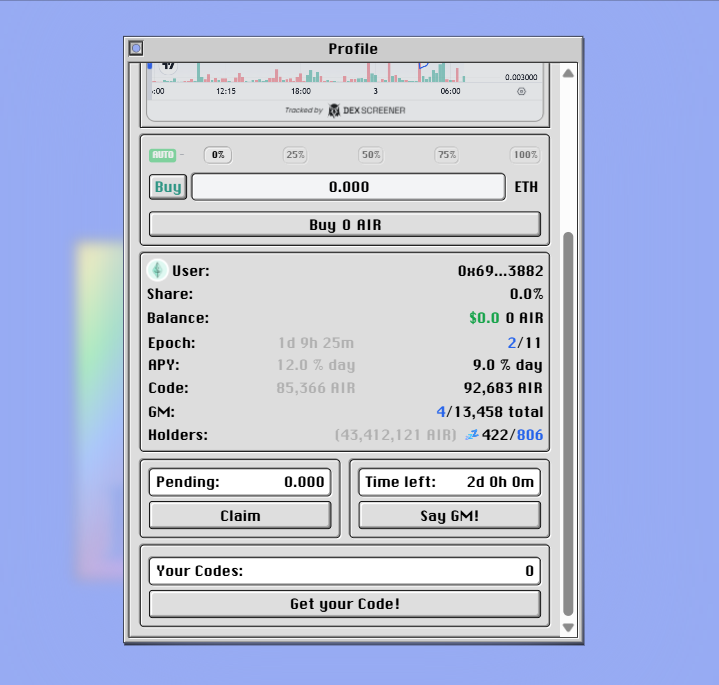Click the user address 0x69...3882
The width and height of the screenshot is (719, 685).
[x=500, y=271]
